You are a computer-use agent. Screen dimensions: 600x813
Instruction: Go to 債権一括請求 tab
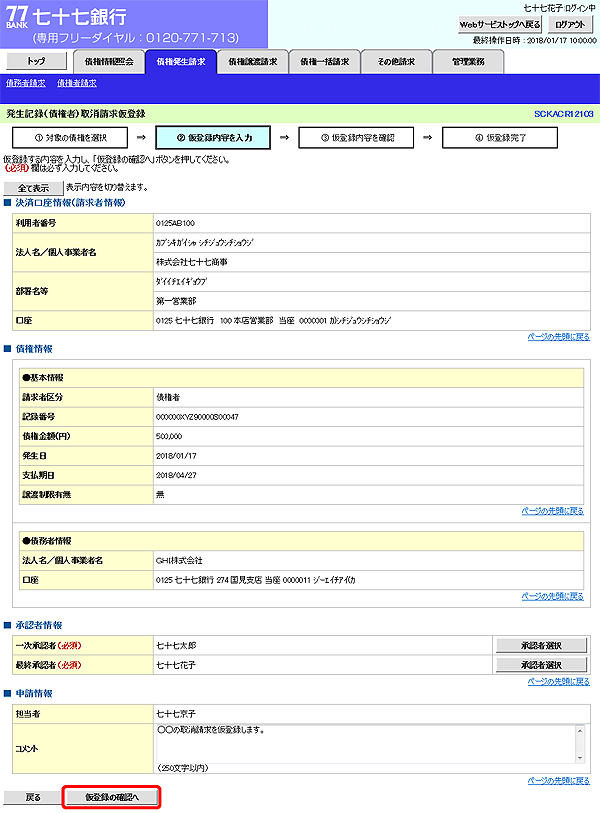[x=325, y=62]
